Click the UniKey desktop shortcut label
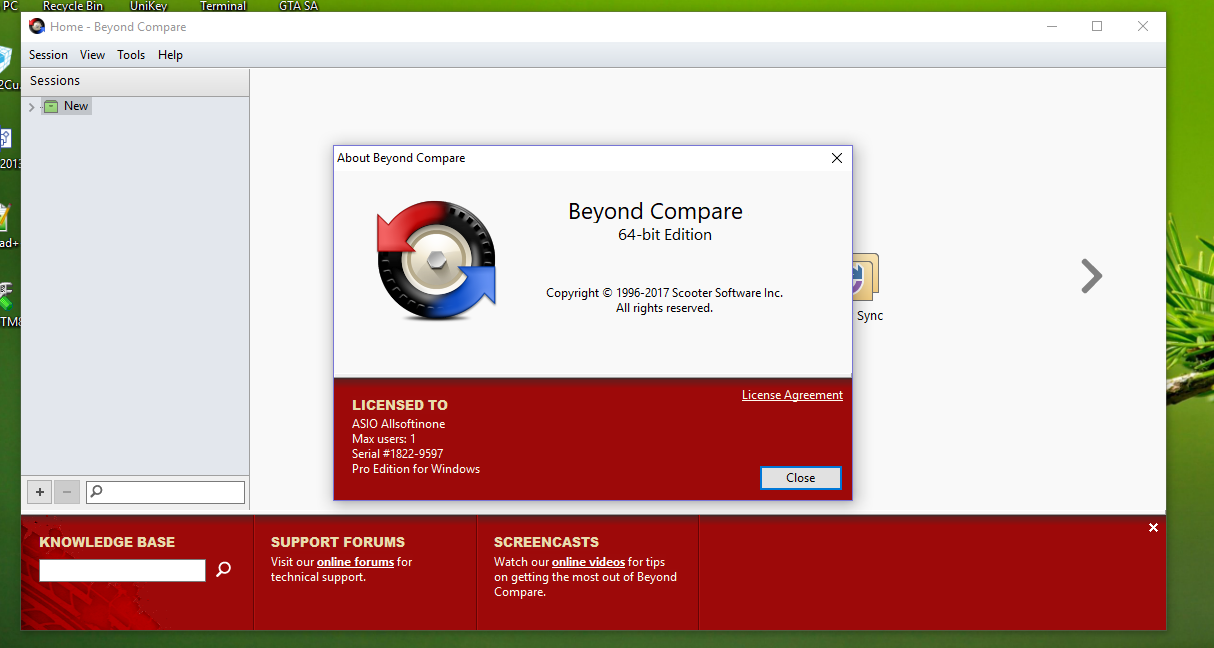 [x=149, y=6]
